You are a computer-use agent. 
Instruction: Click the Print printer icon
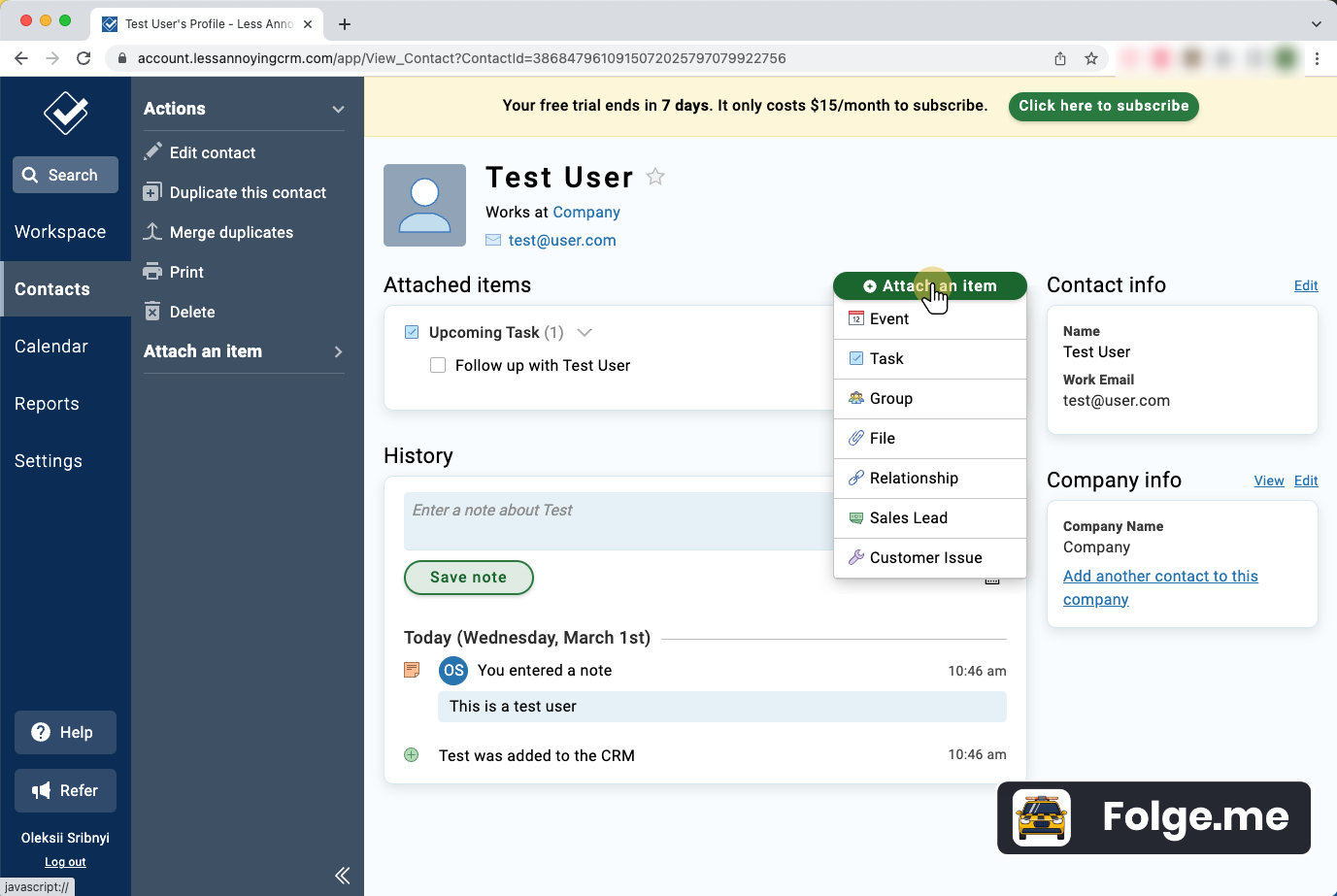coord(152,272)
